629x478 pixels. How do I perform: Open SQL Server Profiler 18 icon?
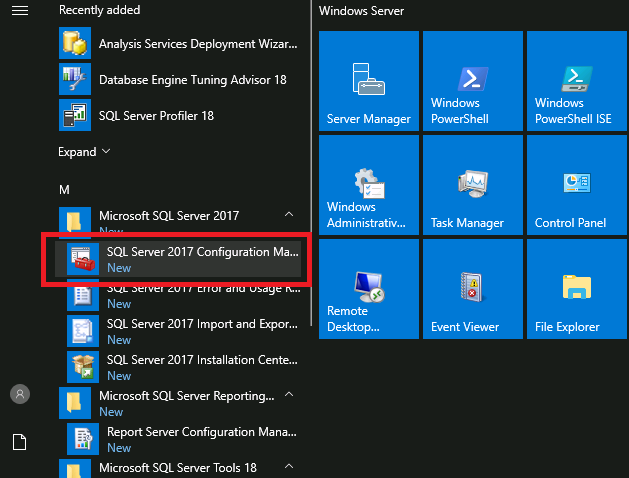[x=75, y=115]
